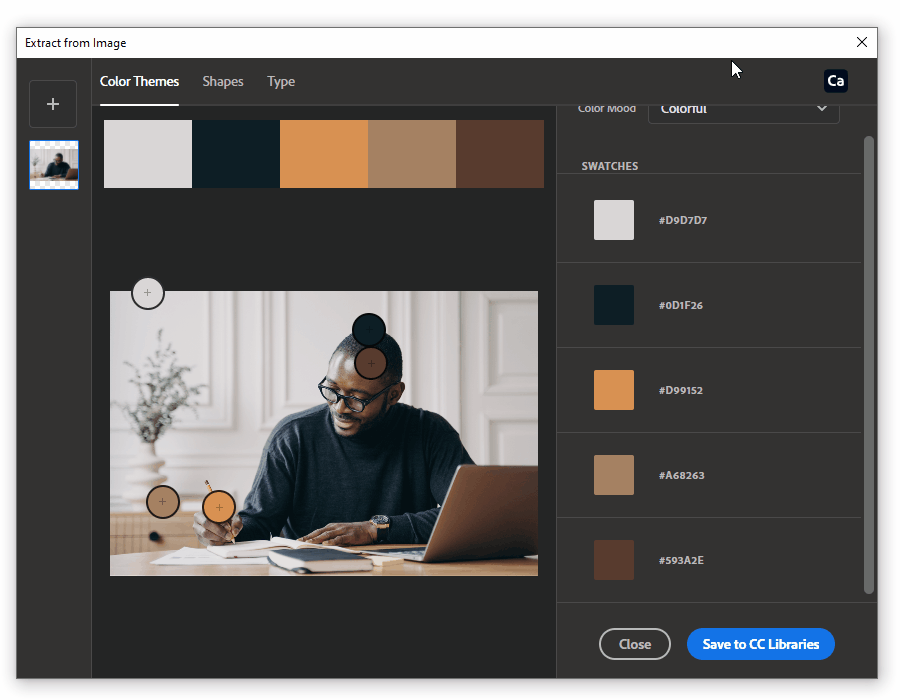
Task: Click the swatches panel vertical scrollbar
Action: [x=868, y=364]
